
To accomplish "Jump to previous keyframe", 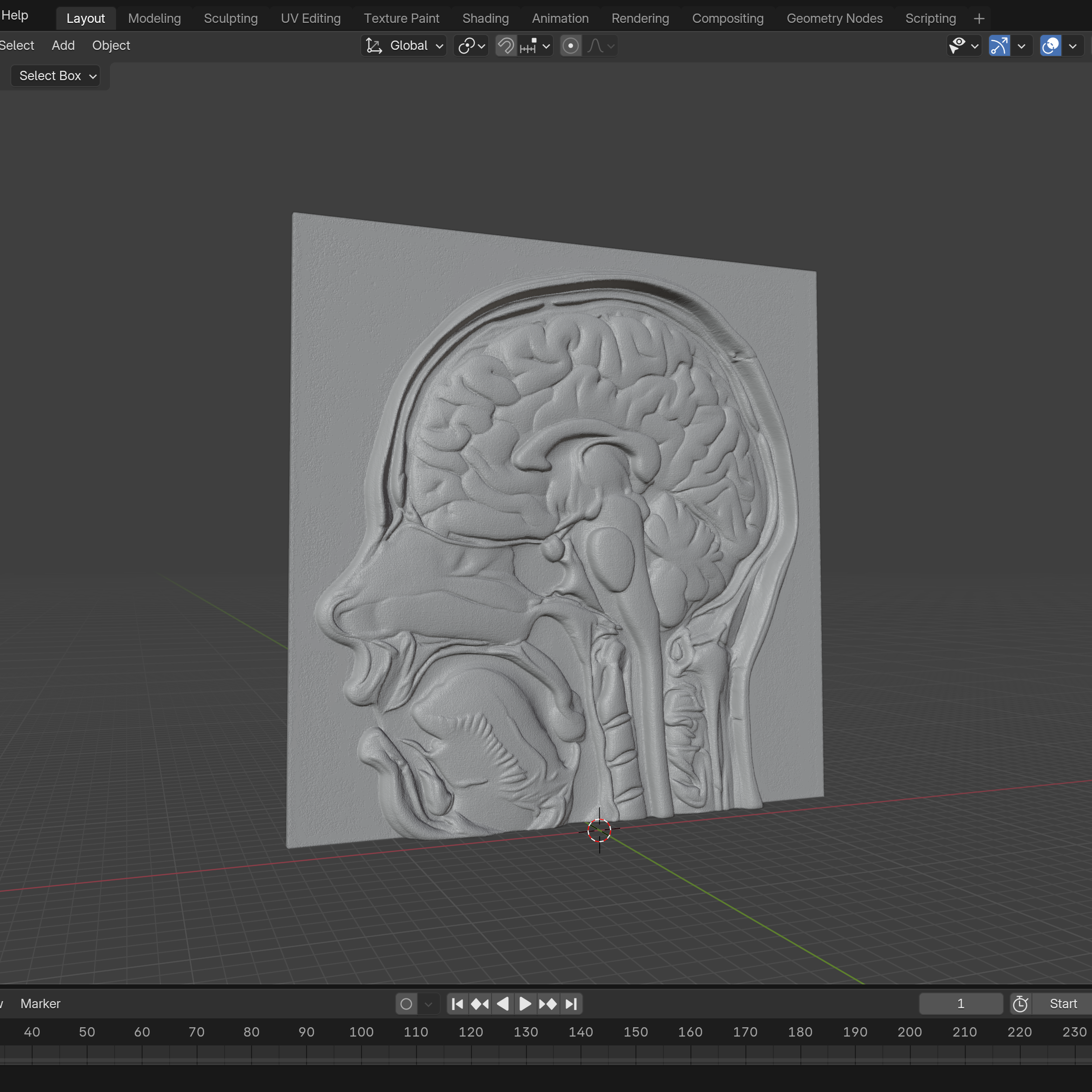I will pos(480,1004).
